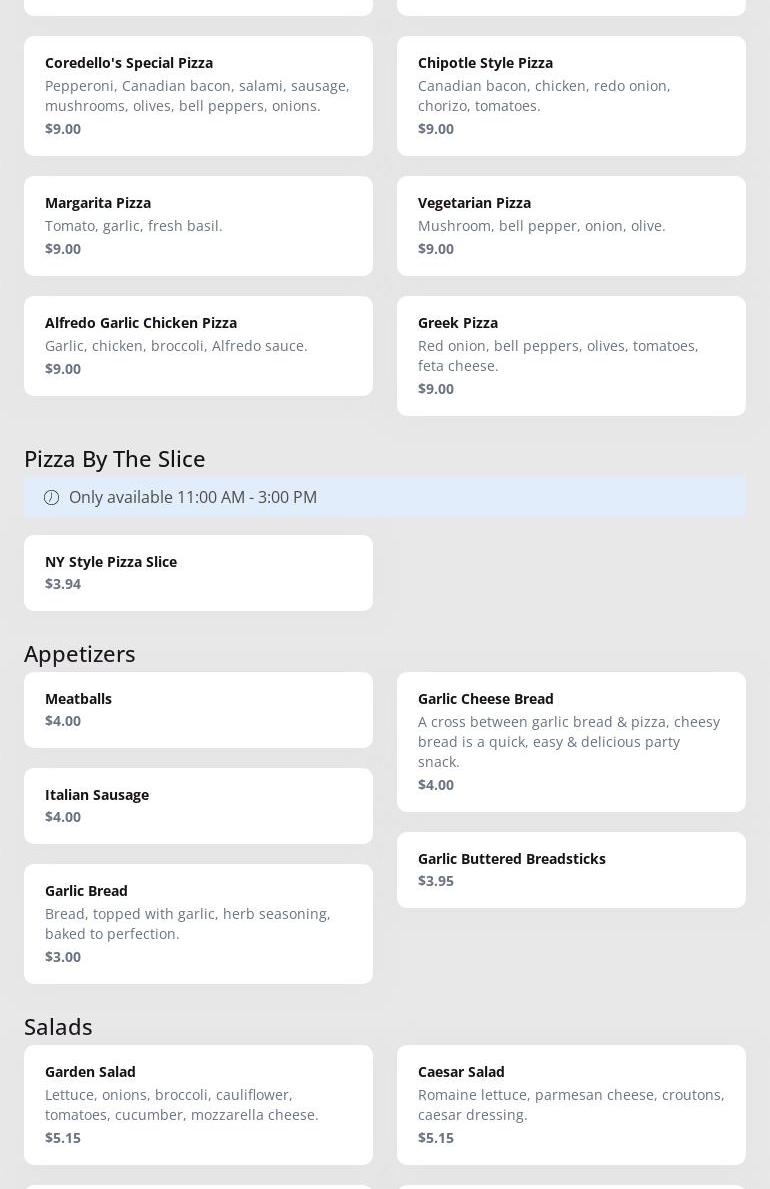This screenshot has width=770, height=1189.
Task: Click the Pizza By The Slice heading
Action: 114,458
